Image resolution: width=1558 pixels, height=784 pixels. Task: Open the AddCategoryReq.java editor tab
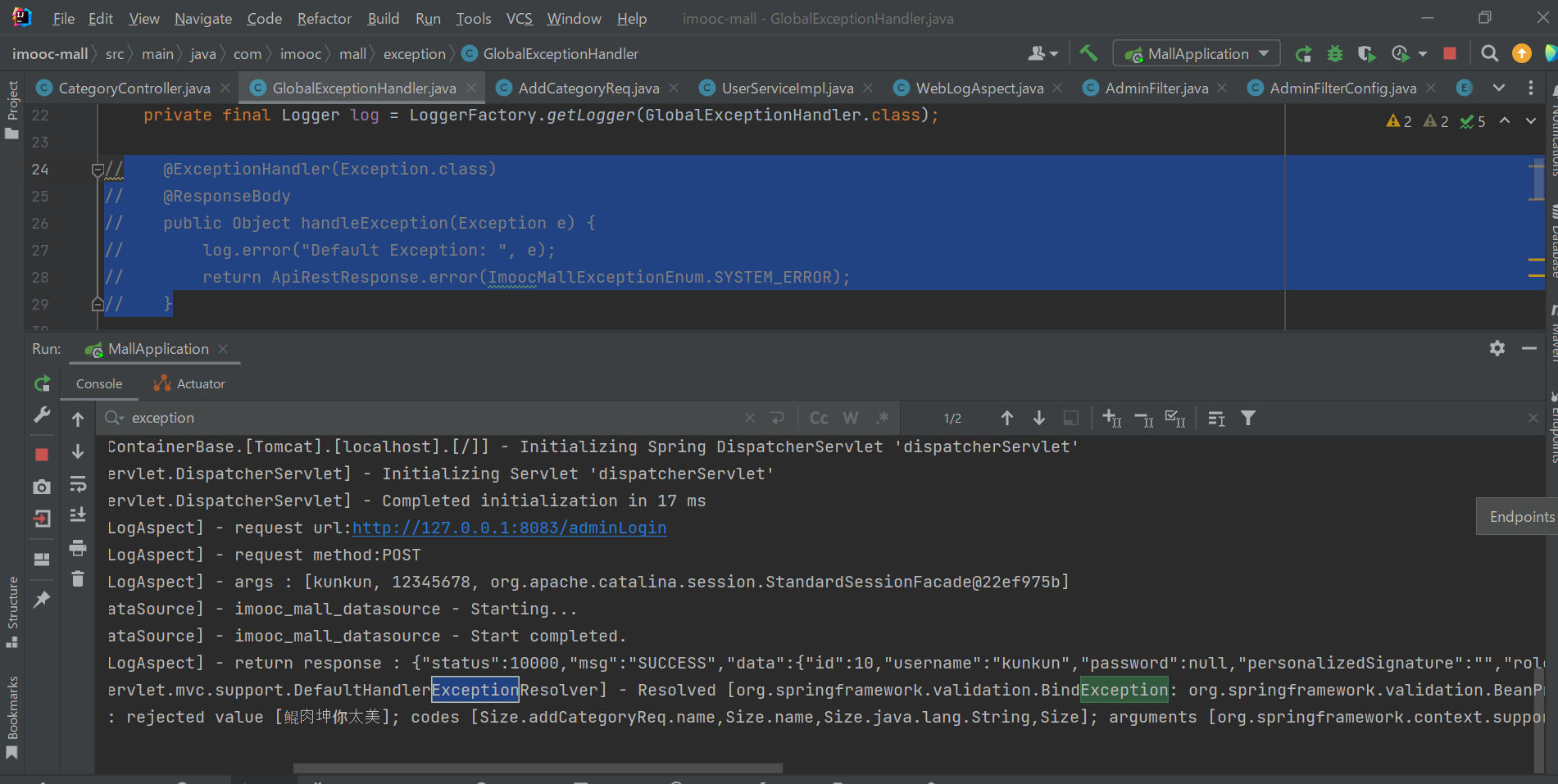[x=588, y=88]
